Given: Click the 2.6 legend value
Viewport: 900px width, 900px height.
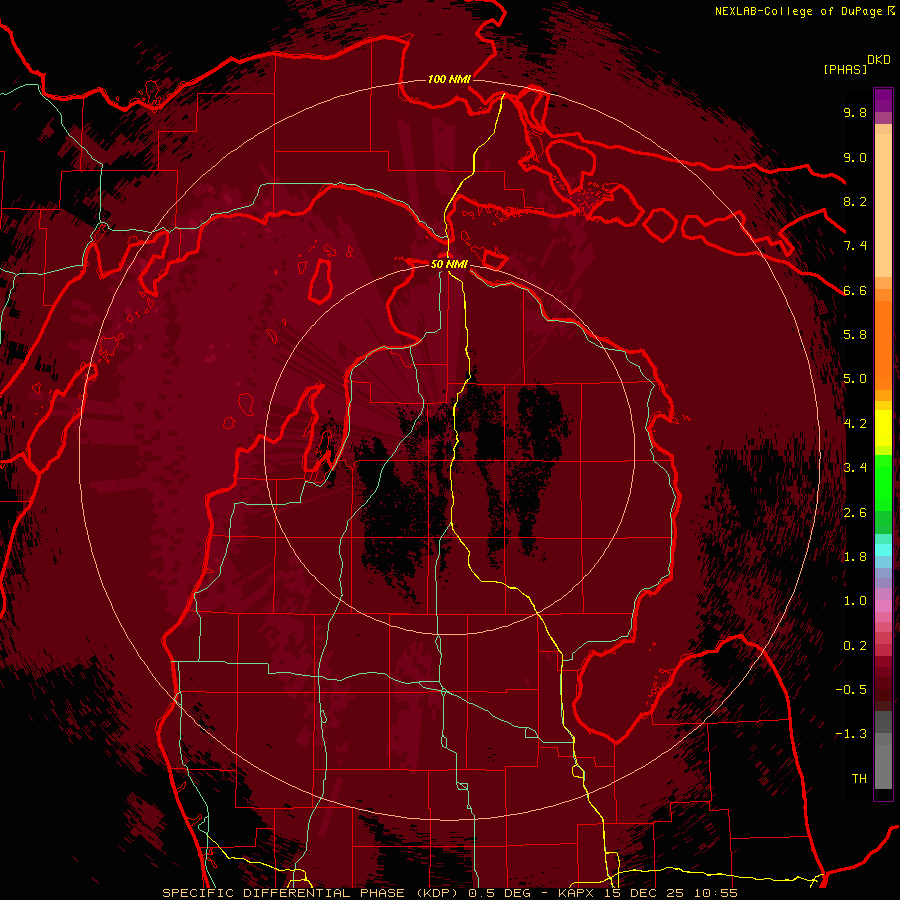Looking at the screenshot, I should [855, 513].
